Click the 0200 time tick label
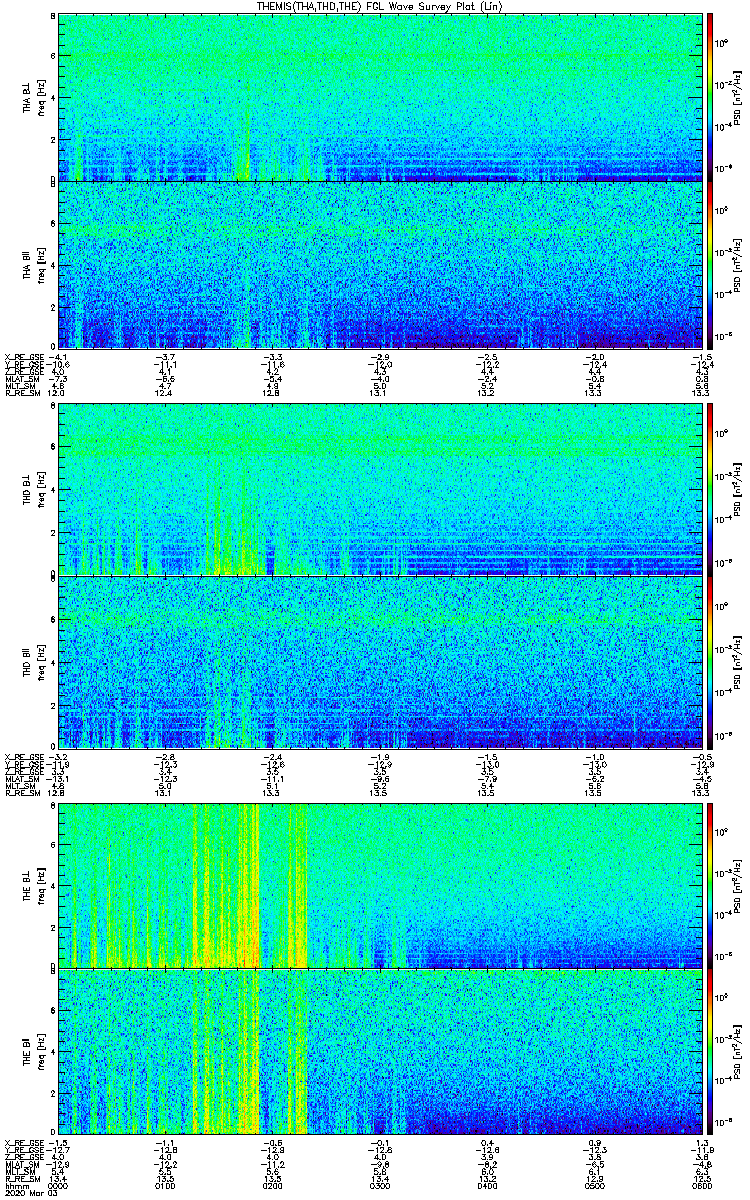Viewport: 750px width, 1200px height. tap(272, 1185)
